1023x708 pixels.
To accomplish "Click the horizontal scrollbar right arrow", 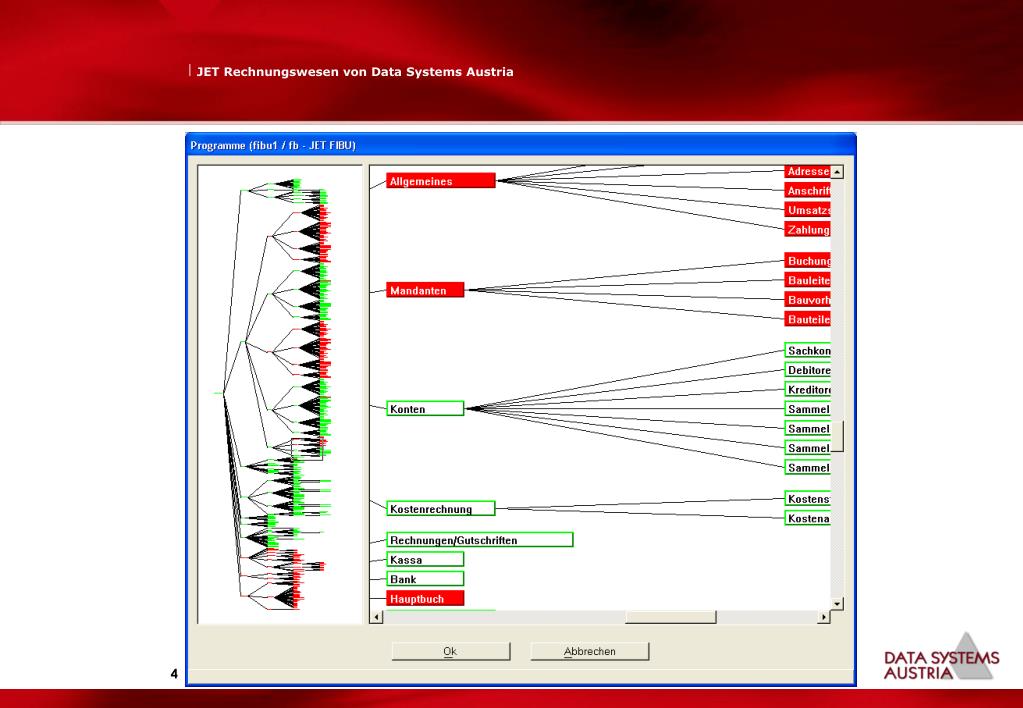I will coord(824,617).
